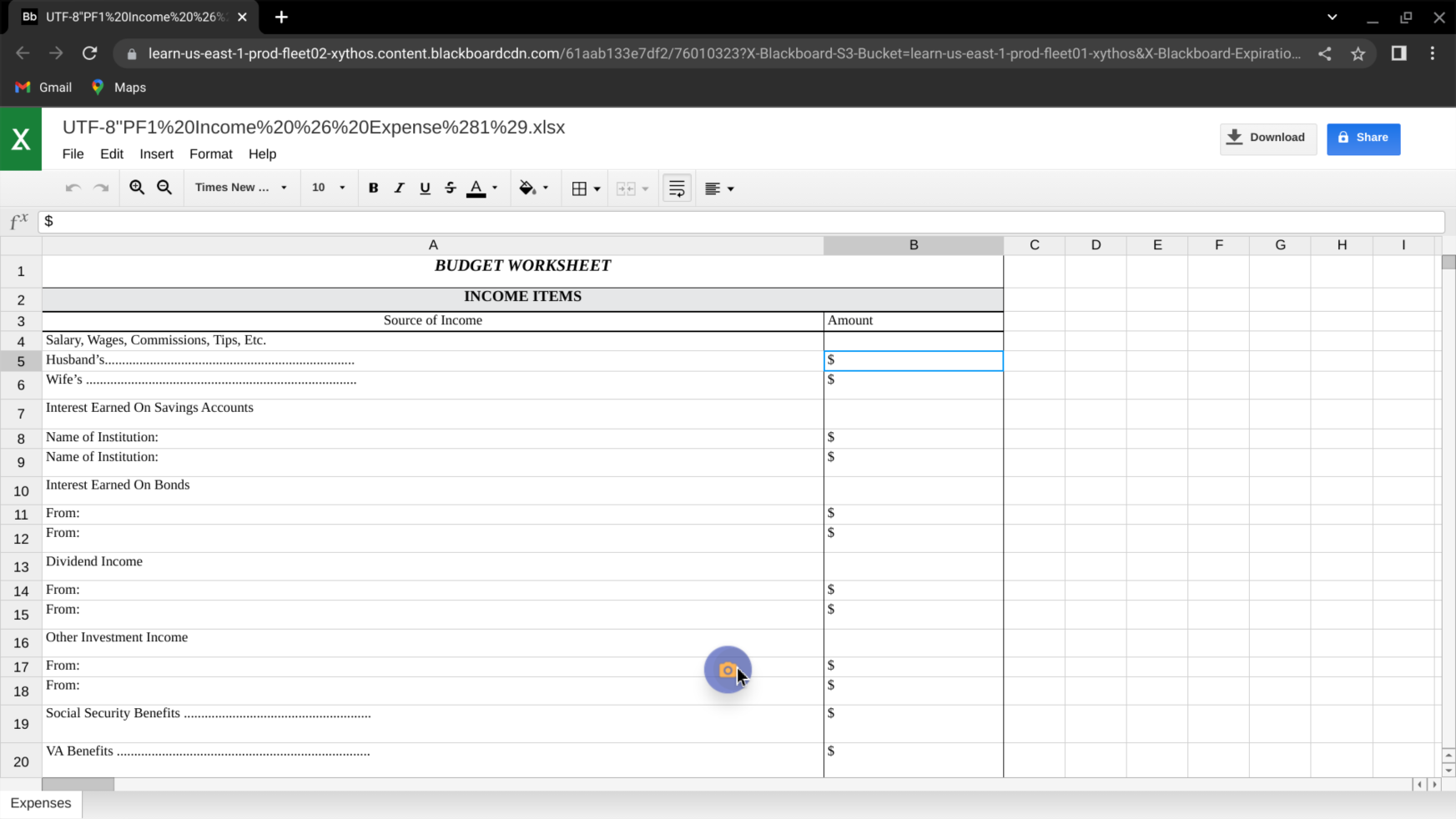Toggle strikethrough formatting

tap(451, 188)
